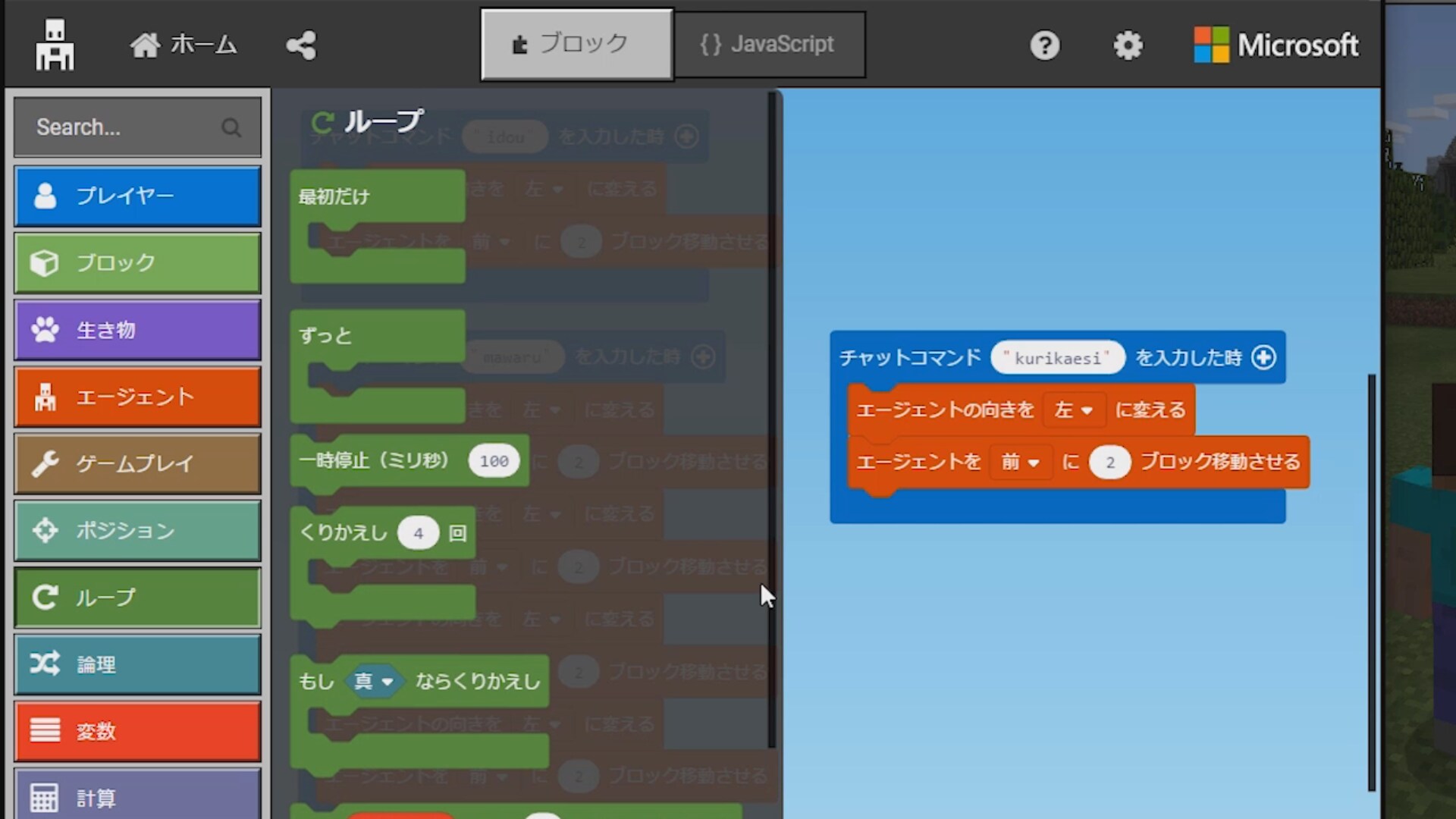Screen dimensions: 1456x819
Task: Click the ループ flyout header icon
Action: pyautogui.click(x=322, y=122)
